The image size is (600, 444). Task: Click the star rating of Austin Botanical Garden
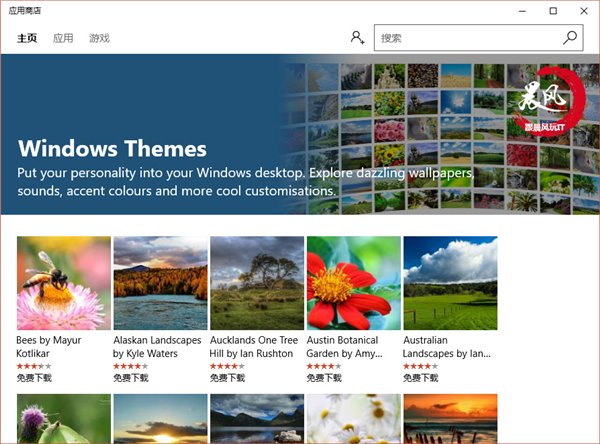pos(324,366)
